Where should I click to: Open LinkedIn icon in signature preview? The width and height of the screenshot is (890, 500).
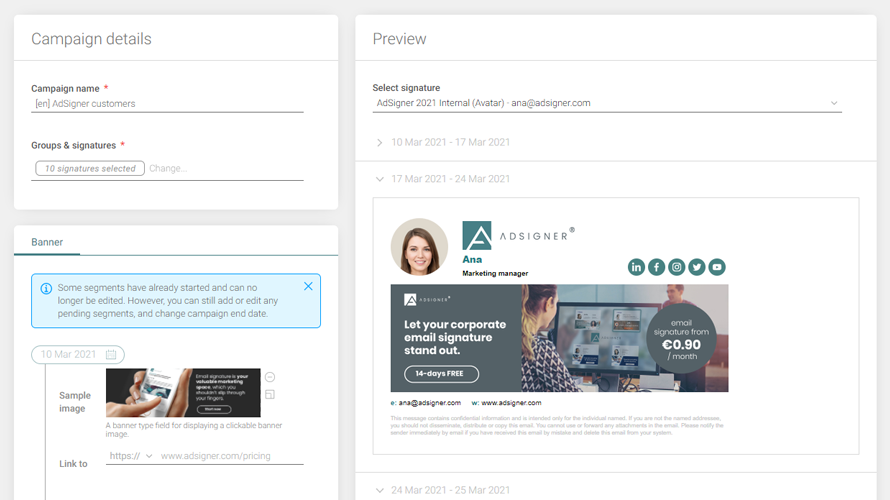click(636, 267)
